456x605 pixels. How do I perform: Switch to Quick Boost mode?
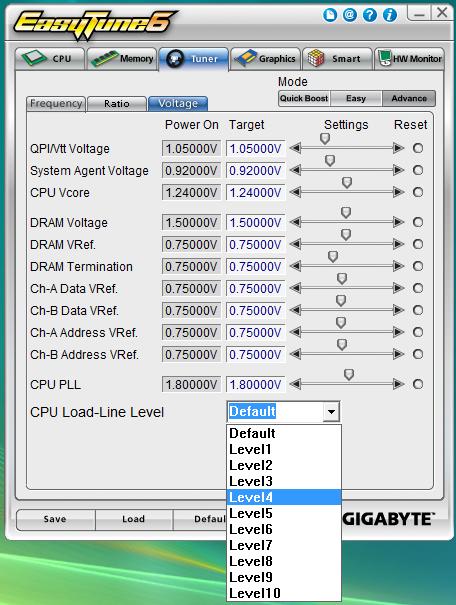(x=304, y=98)
